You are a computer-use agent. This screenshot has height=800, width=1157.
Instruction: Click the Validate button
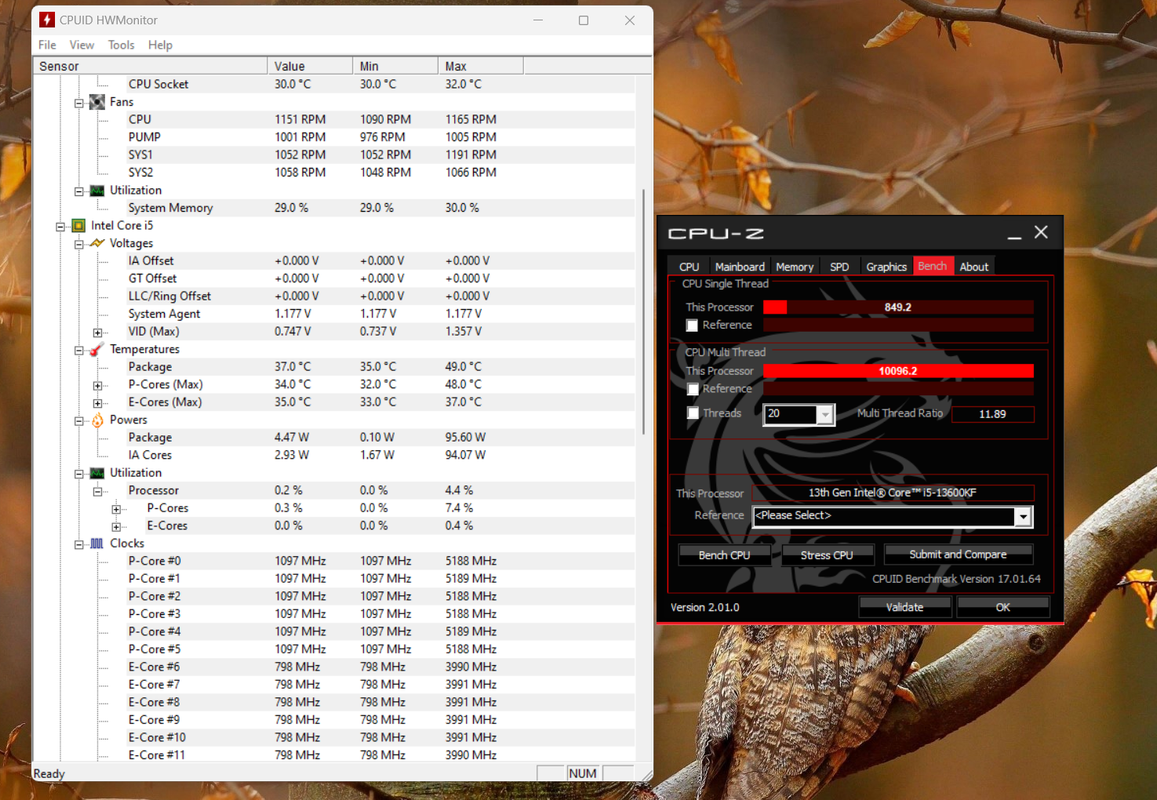point(905,607)
